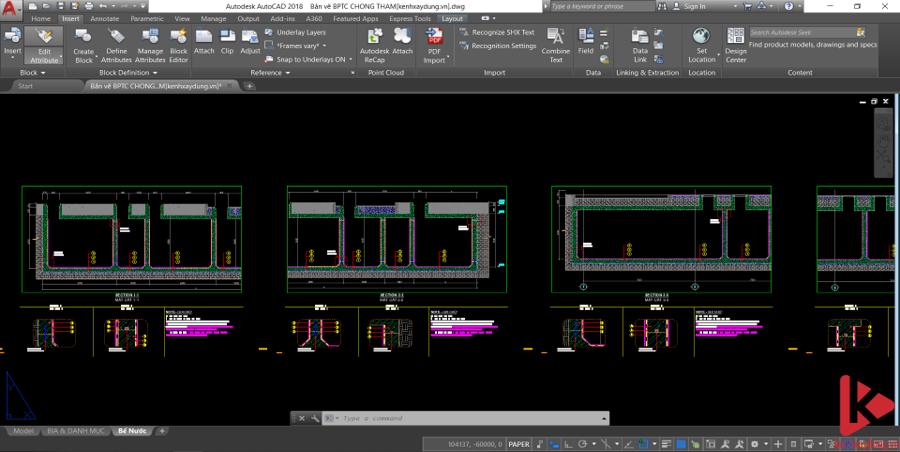Screen dimensions: 900x452
Task: Insert a Field from the Data panel
Action: point(586,43)
